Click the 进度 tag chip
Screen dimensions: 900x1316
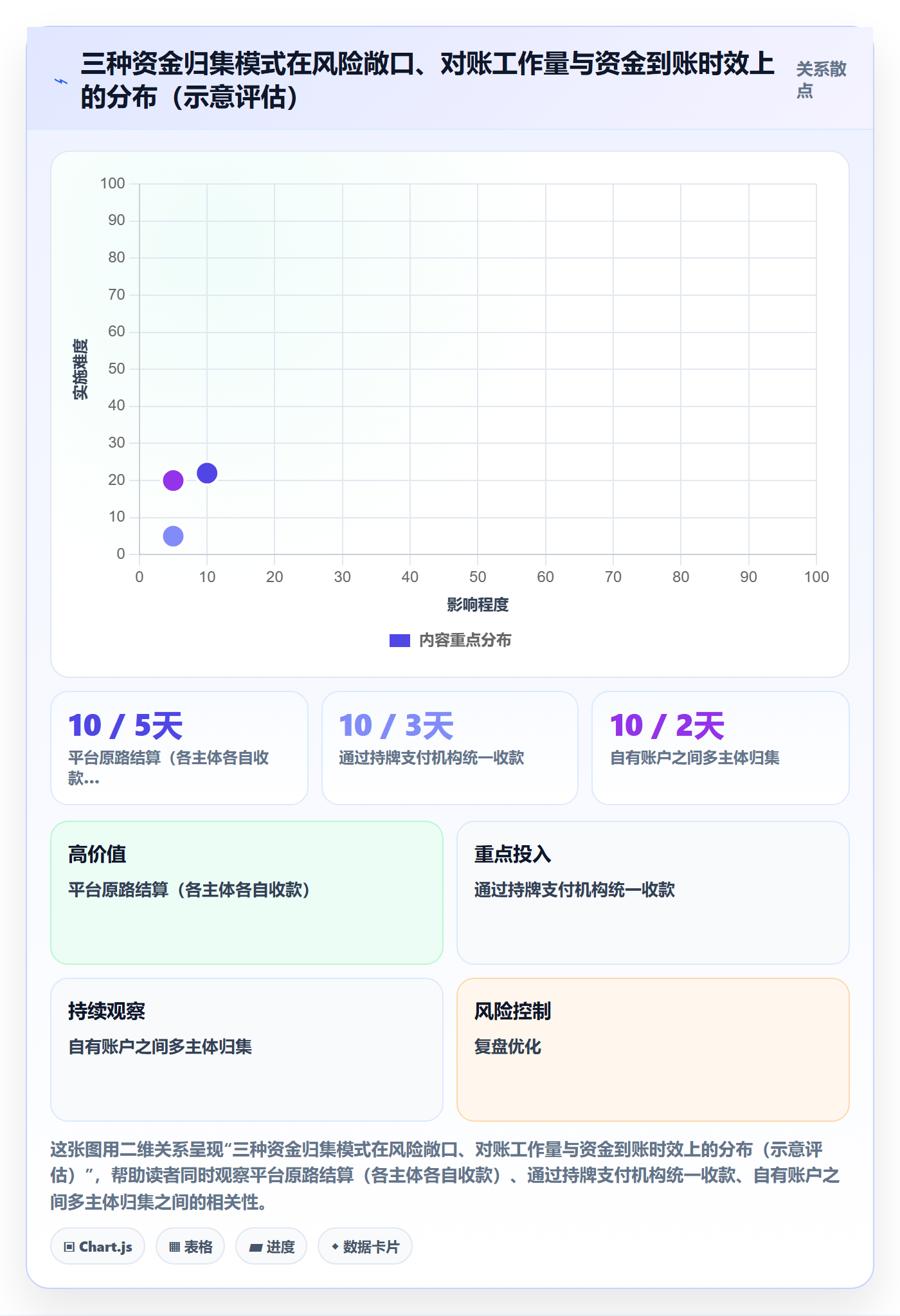click(271, 1247)
